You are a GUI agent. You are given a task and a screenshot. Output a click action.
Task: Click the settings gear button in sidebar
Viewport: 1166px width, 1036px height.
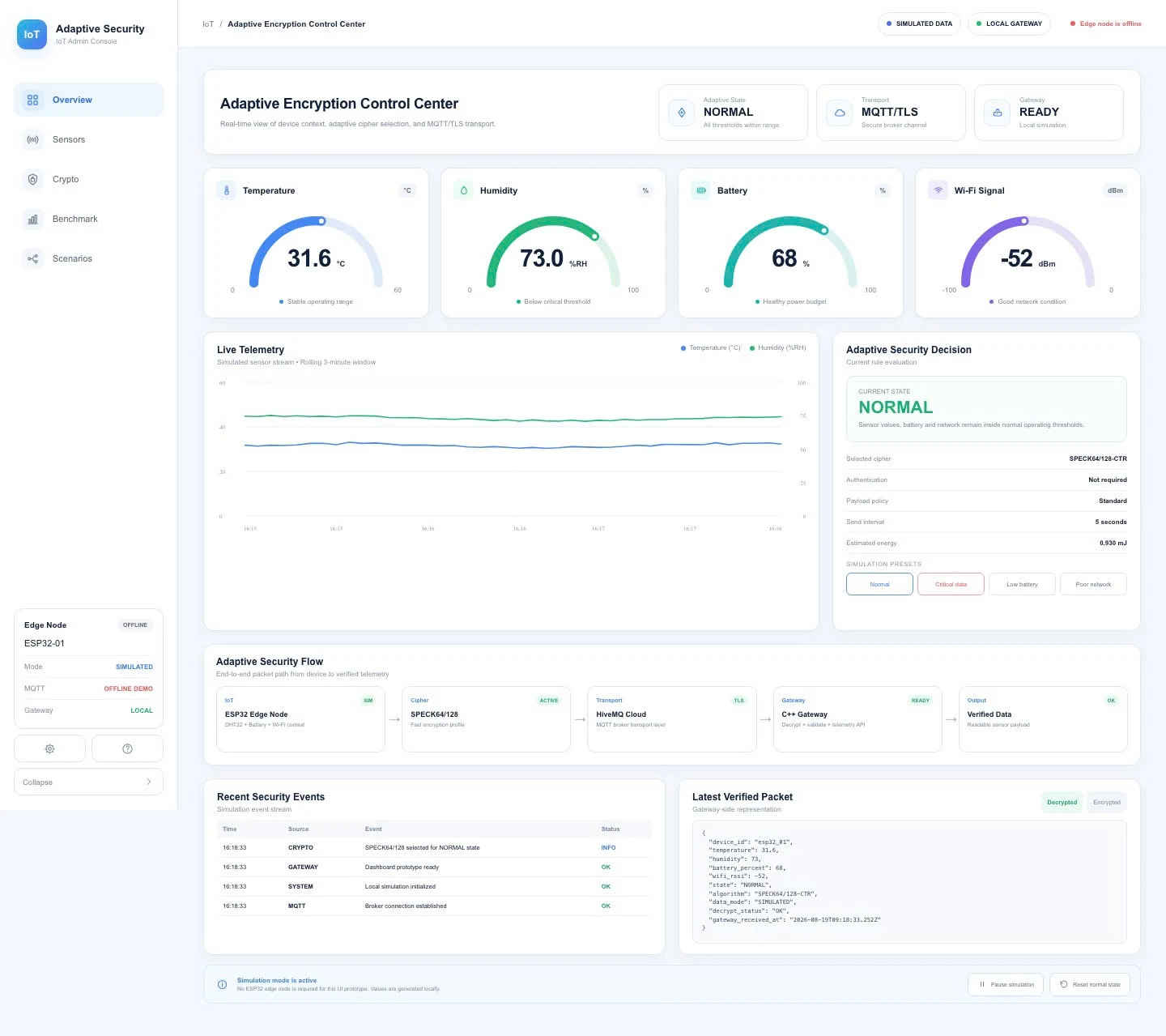49,748
